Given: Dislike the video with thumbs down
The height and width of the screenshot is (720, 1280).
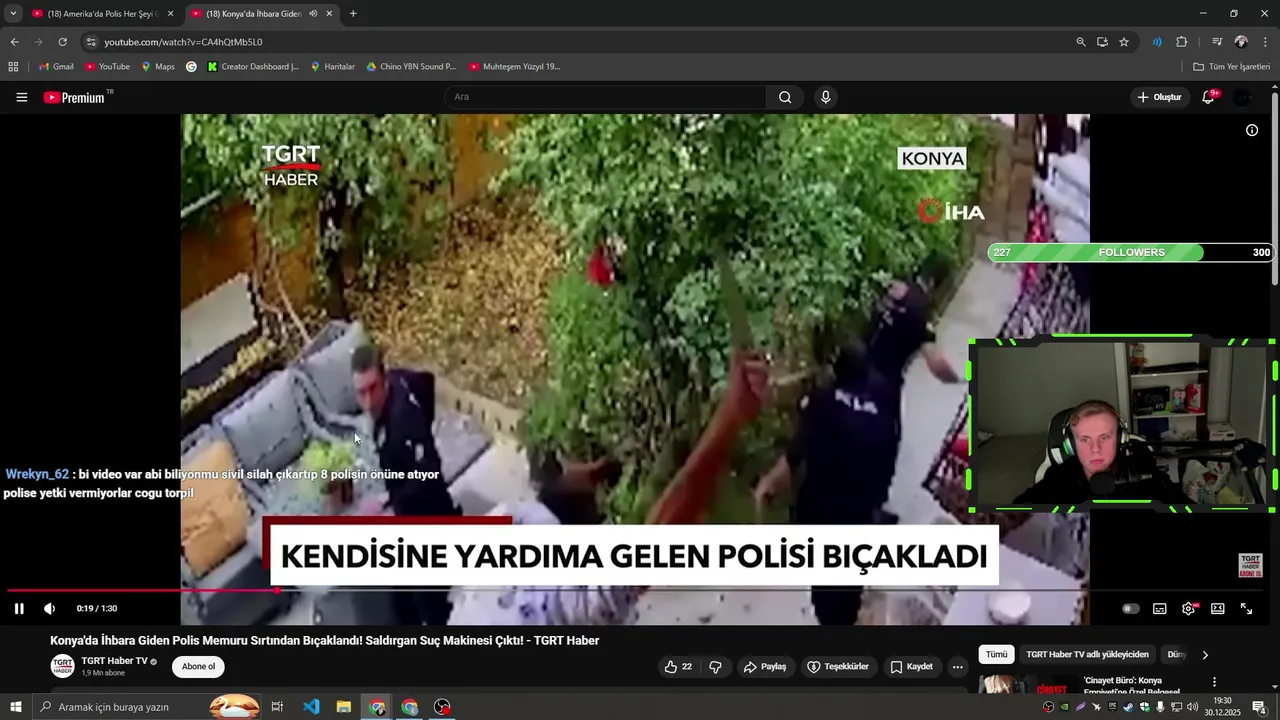Looking at the screenshot, I should click(x=715, y=667).
